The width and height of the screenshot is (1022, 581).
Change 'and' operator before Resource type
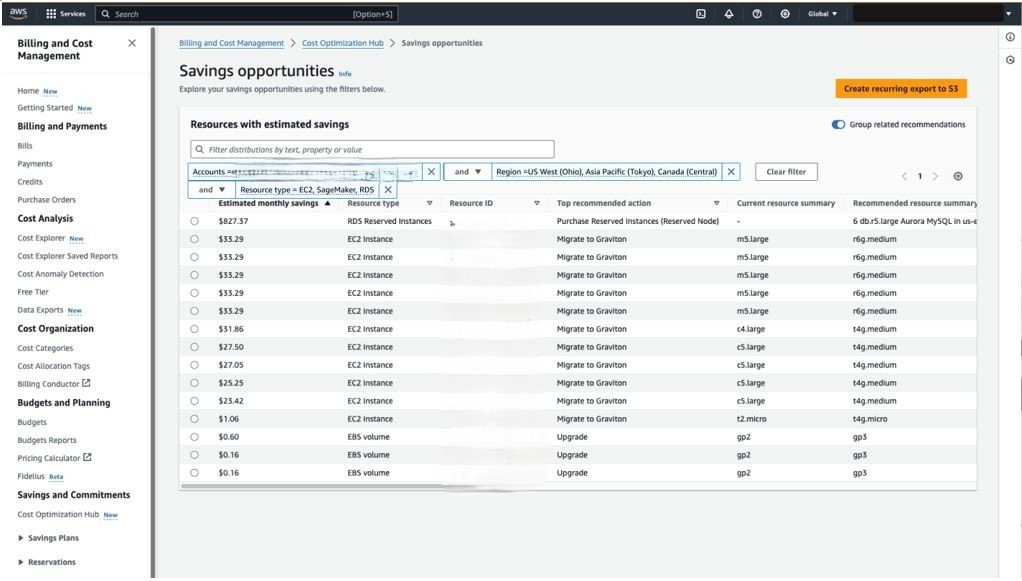click(212, 190)
